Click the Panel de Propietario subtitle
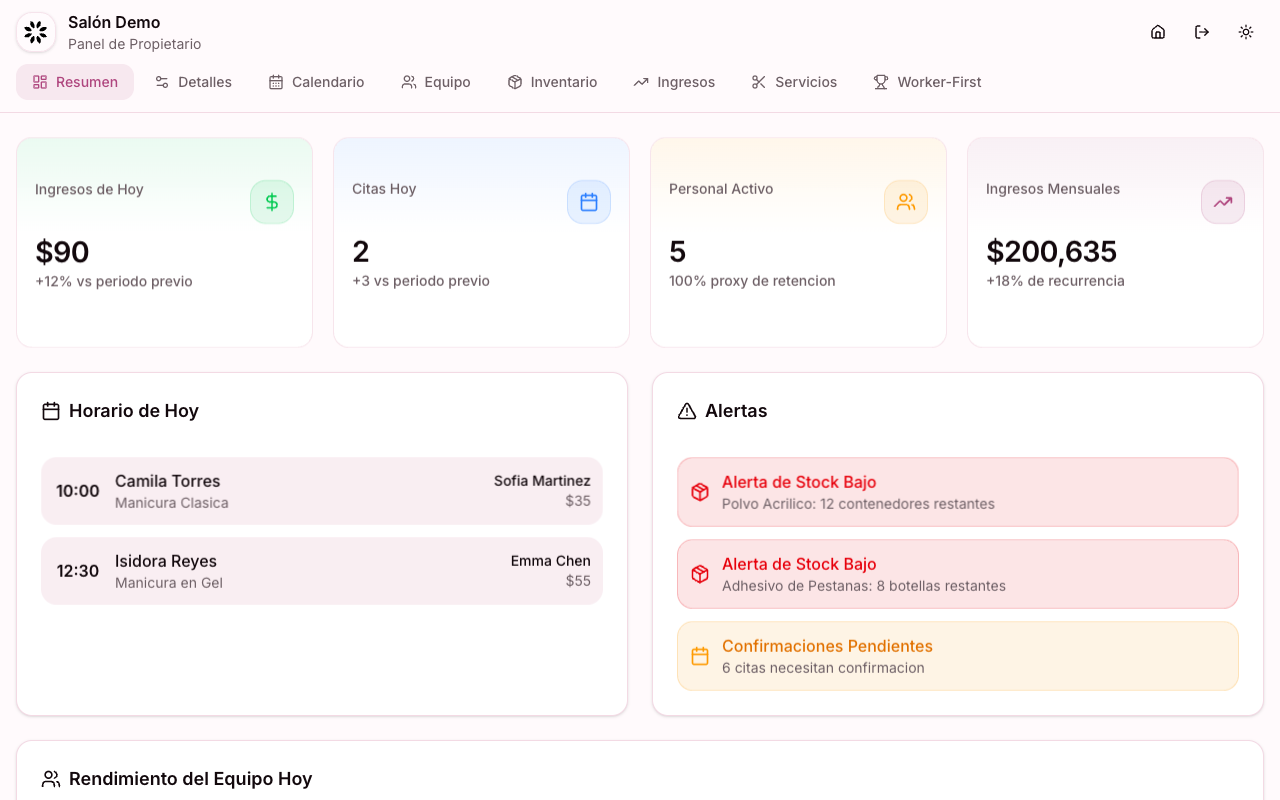The width and height of the screenshot is (1280, 800). 135,44
